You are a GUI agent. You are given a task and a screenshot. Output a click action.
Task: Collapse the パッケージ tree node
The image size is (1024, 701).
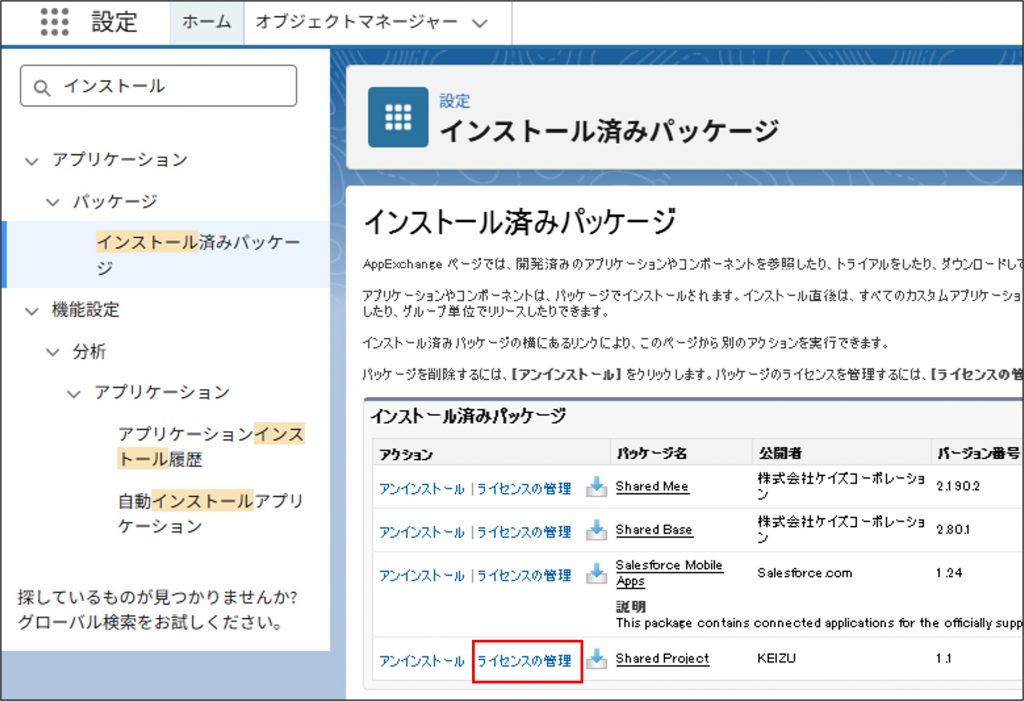(52, 202)
